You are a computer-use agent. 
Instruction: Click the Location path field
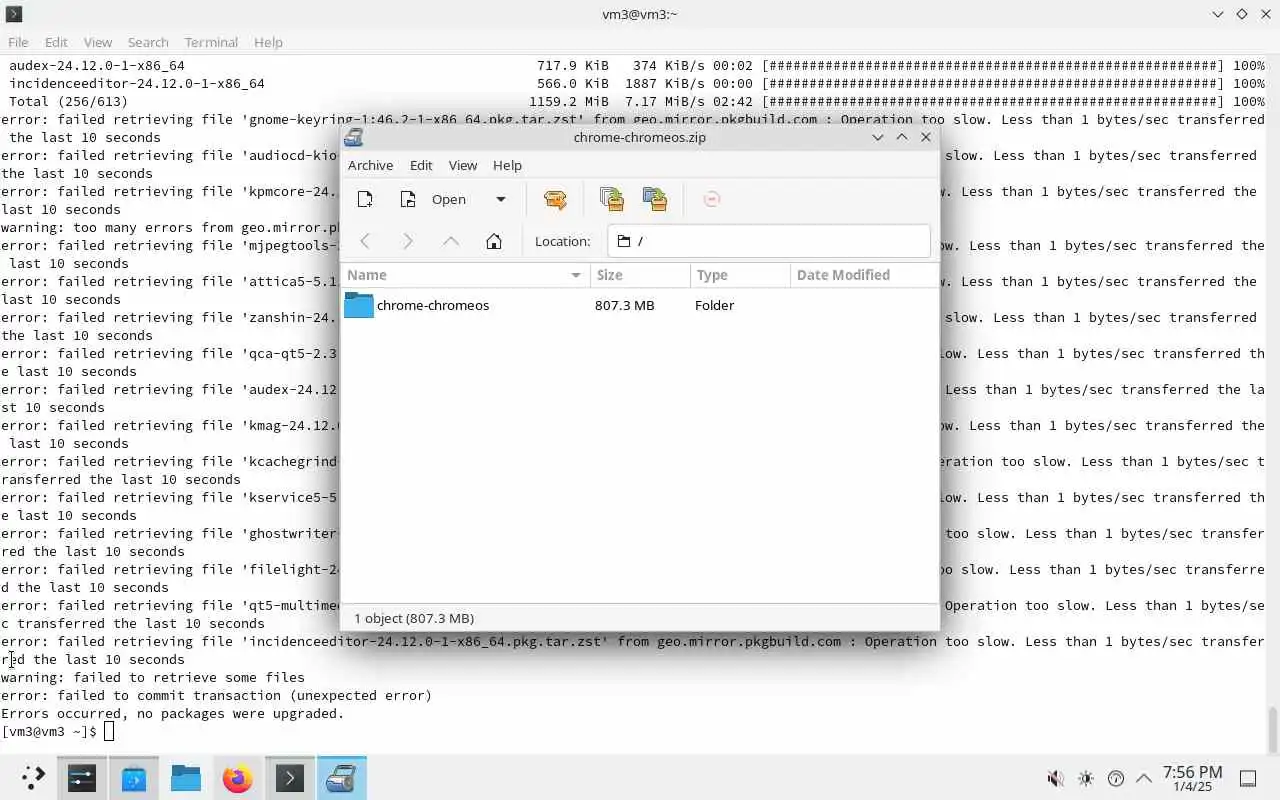pyautogui.click(x=768, y=241)
